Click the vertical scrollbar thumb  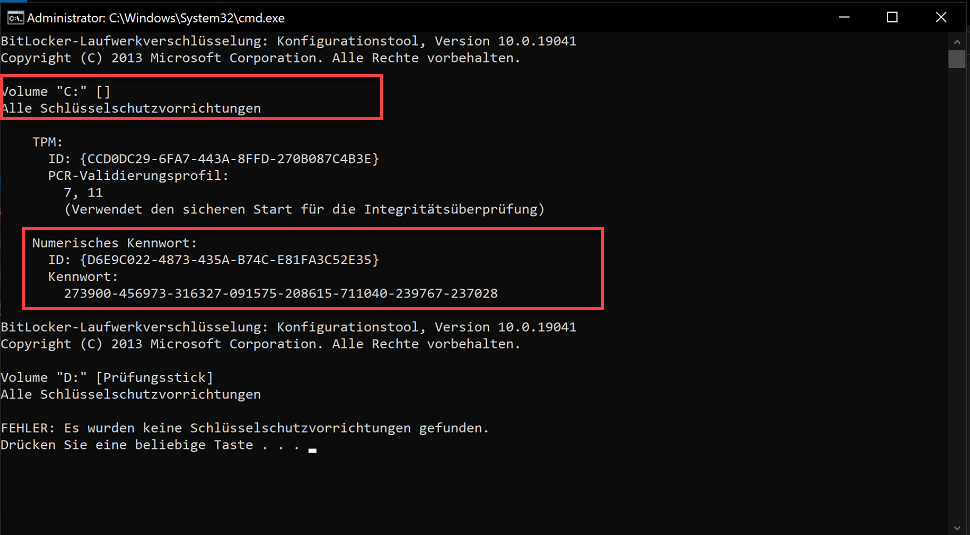[957, 58]
